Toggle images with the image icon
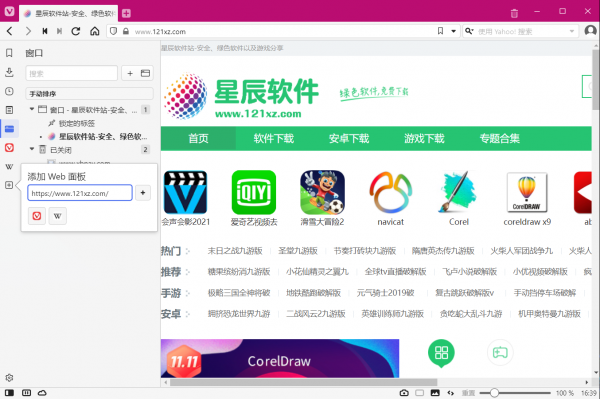 click(x=435, y=393)
